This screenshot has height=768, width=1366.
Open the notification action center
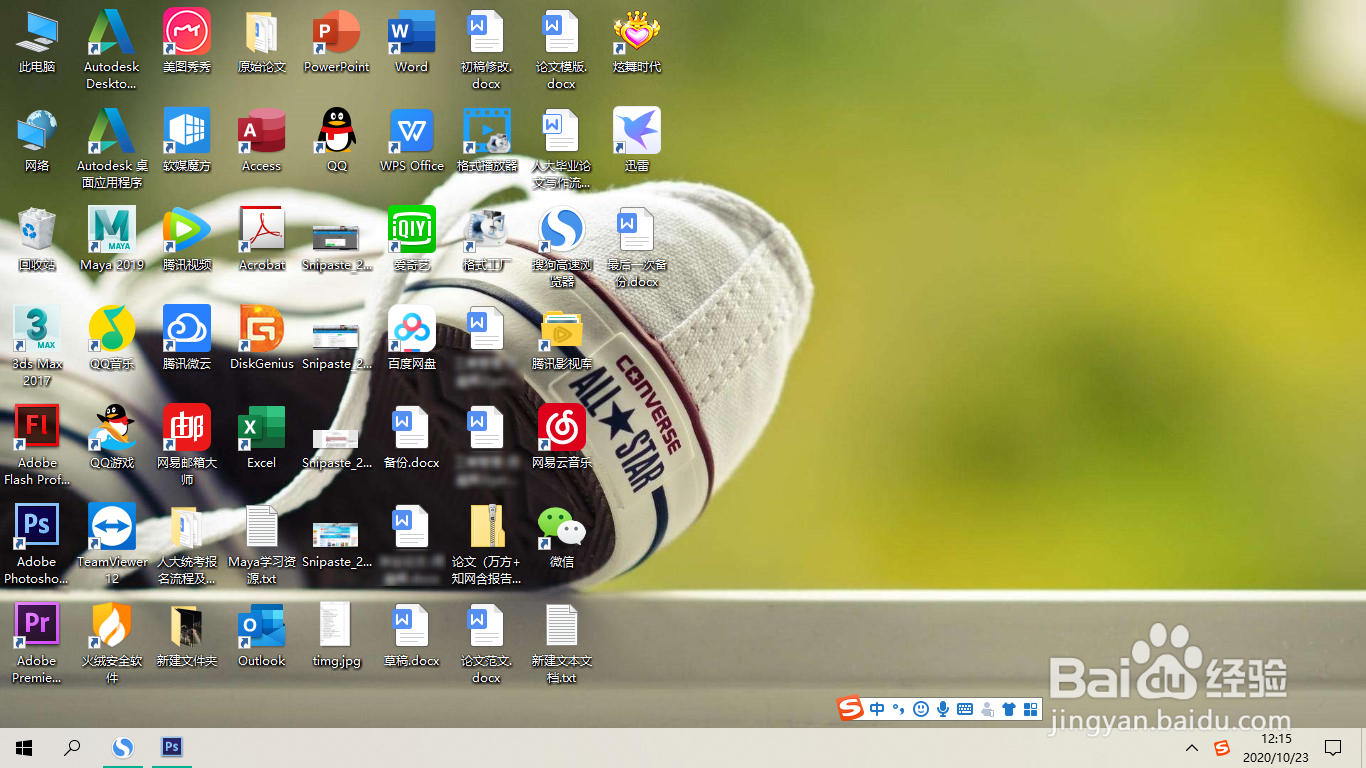tap(1333, 747)
